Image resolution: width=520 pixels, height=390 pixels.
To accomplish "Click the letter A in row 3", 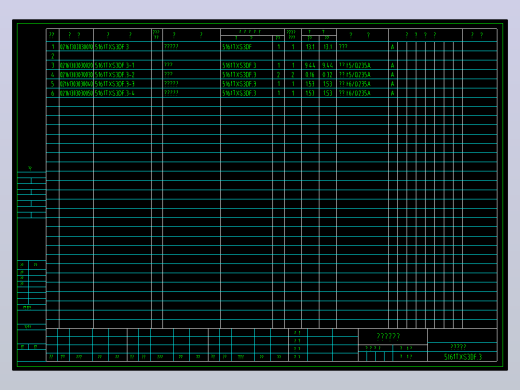I will 392,65.
